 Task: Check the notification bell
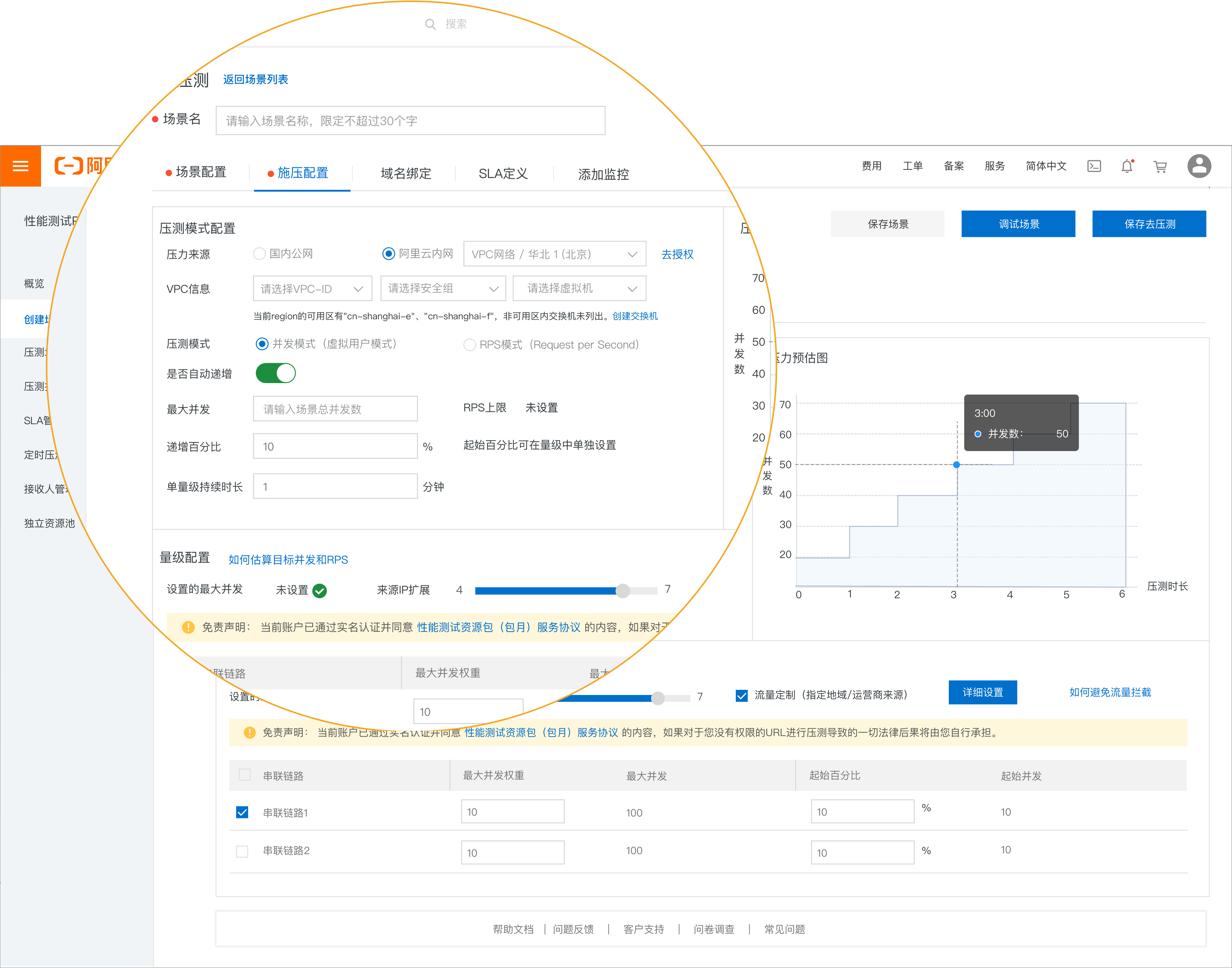pyautogui.click(x=1127, y=166)
